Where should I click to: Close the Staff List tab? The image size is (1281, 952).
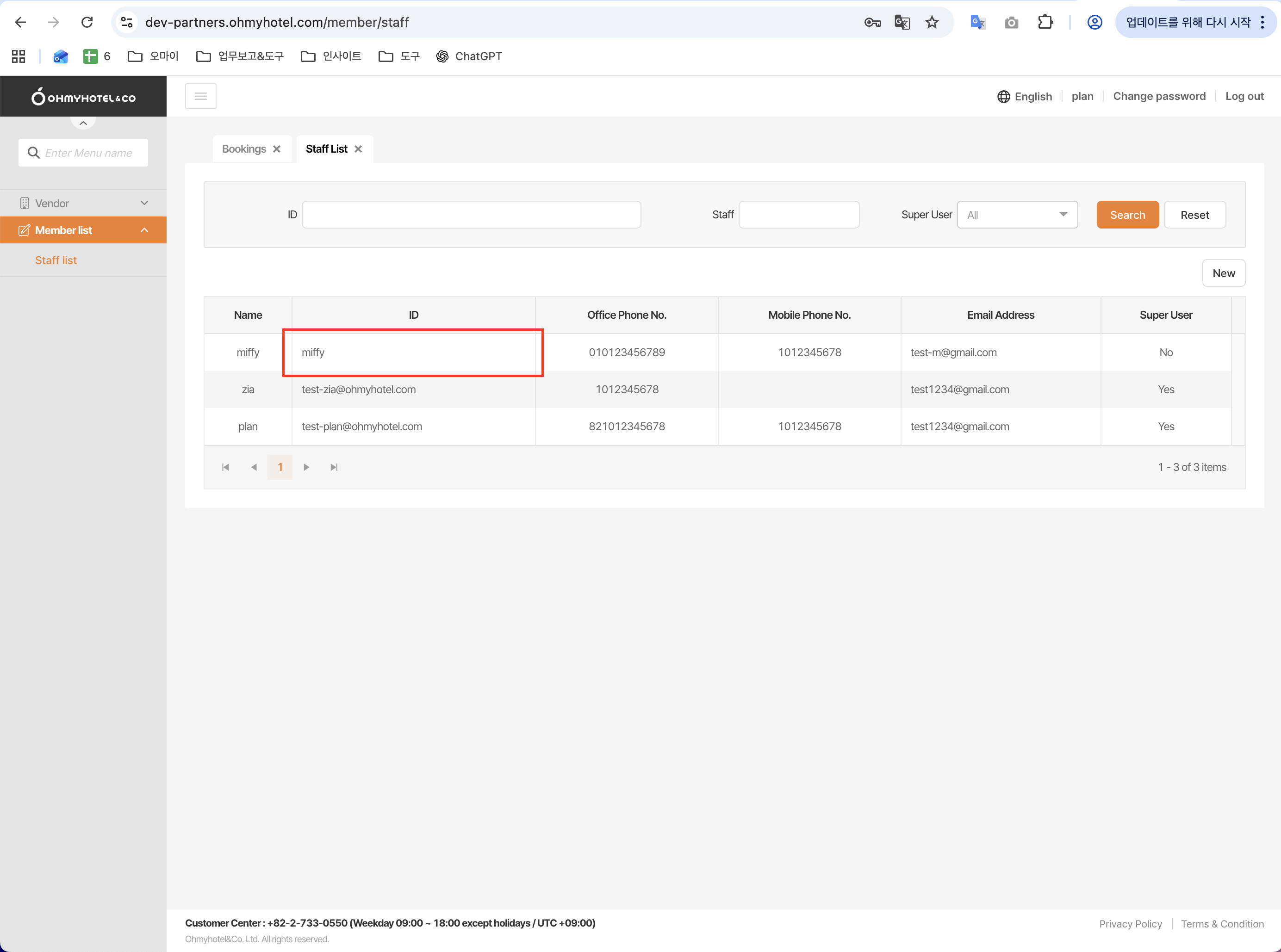(x=358, y=149)
